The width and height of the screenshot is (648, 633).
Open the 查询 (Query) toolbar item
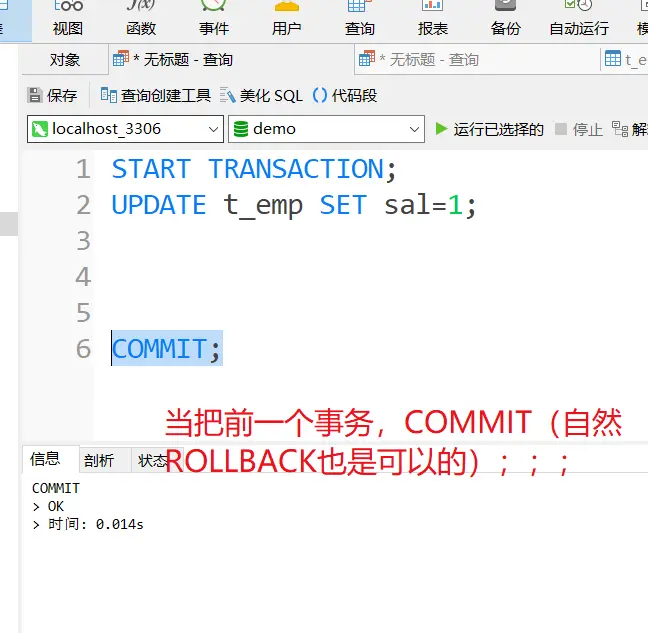pyautogui.click(x=360, y=19)
